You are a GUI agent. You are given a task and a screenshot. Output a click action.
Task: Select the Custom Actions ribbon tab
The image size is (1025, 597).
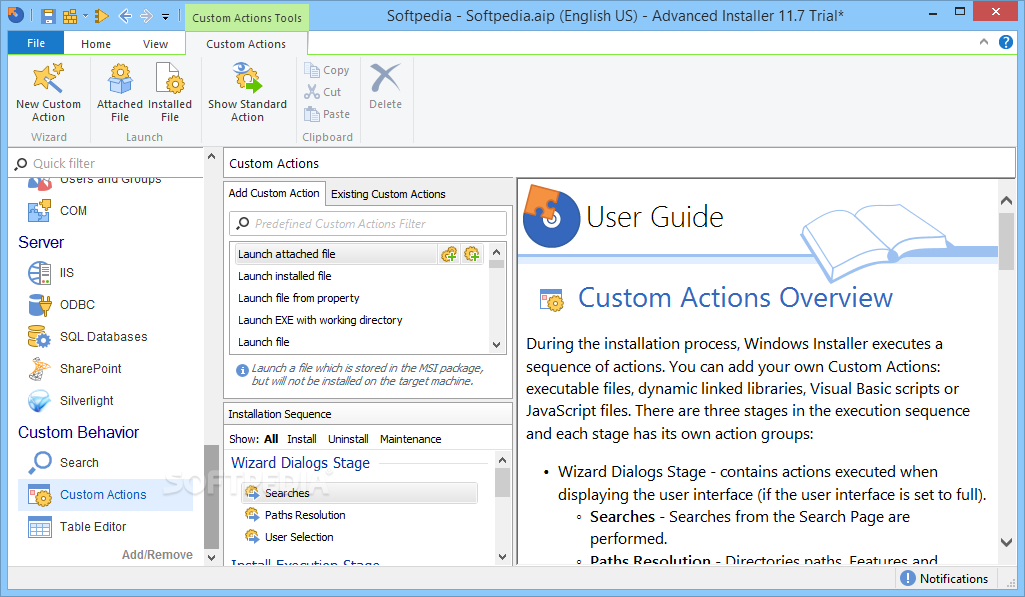(246, 44)
